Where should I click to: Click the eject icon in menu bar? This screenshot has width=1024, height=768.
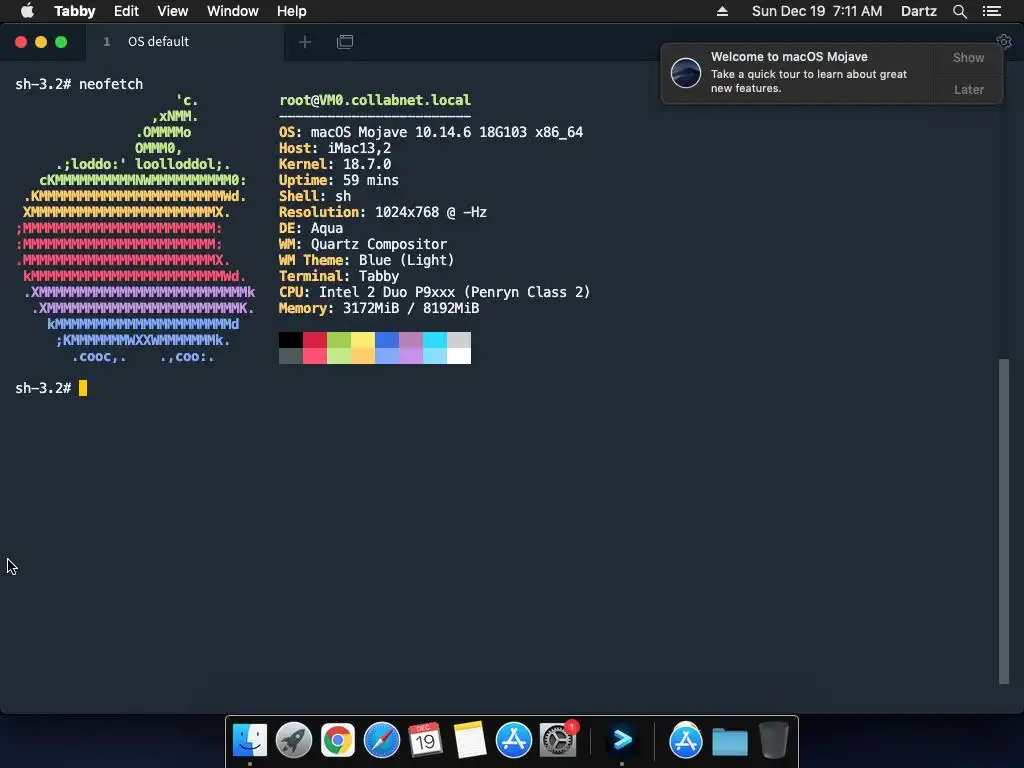tap(722, 11)
